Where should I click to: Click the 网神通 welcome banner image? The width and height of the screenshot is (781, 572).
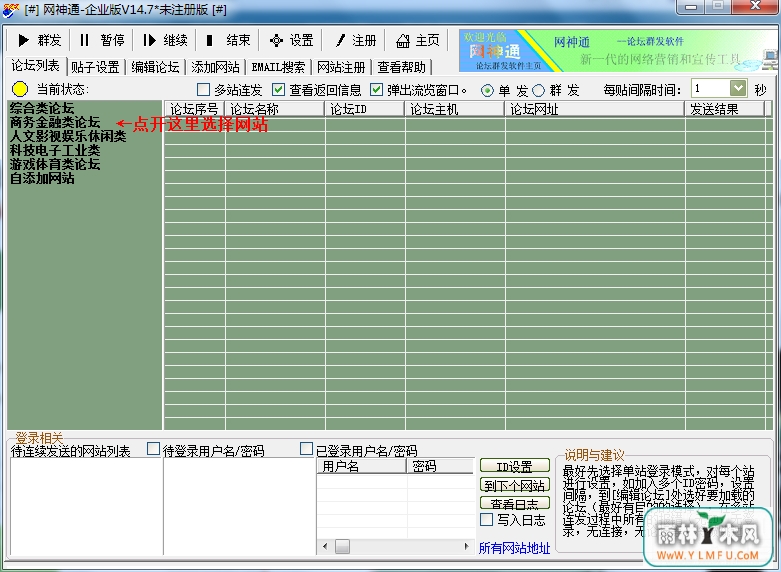pyautogui.click(x=618, y=51)
